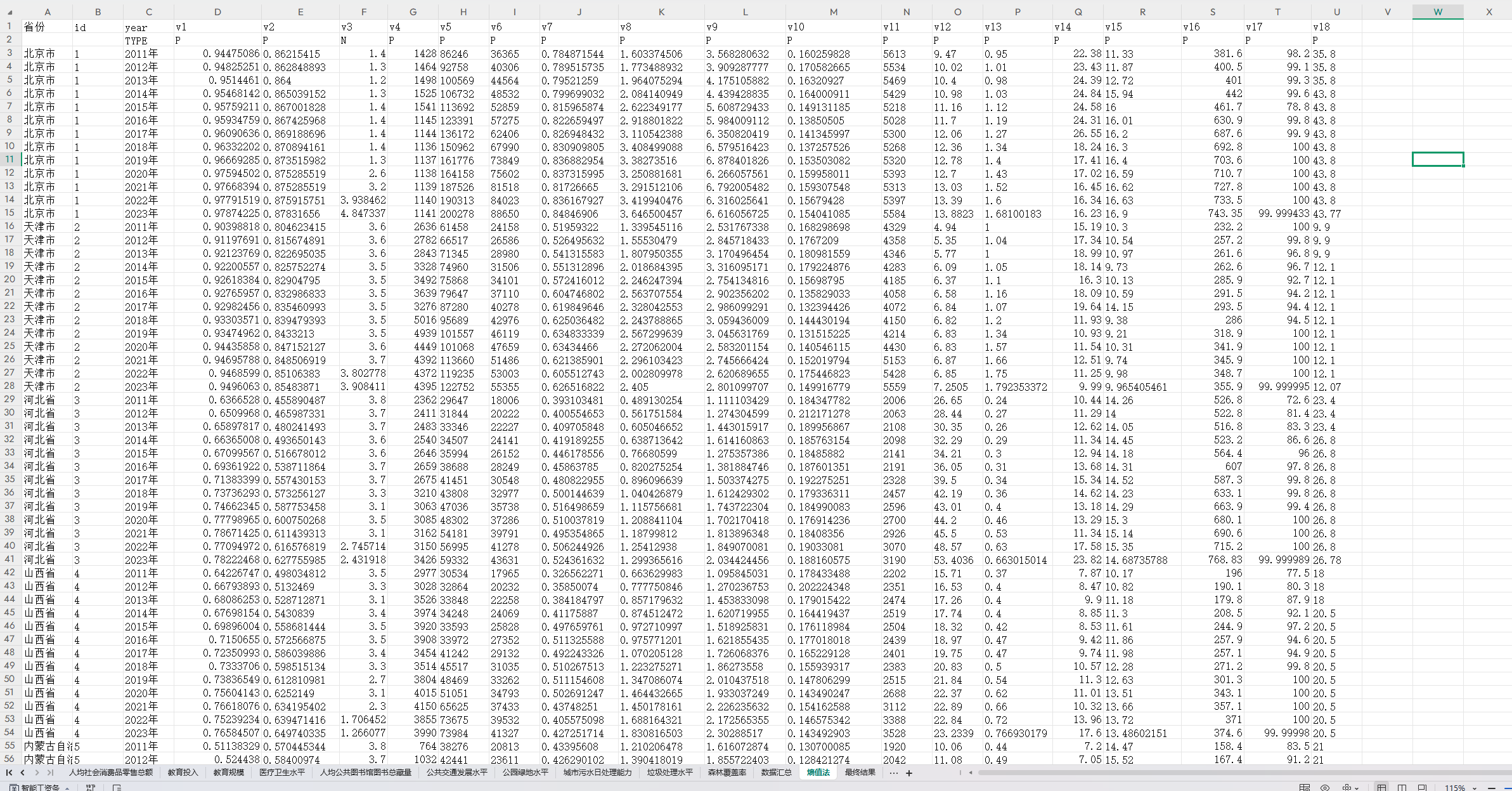This screenshot has height=791, width=1512.
Task: Click the select-all corner triangle
Action: coord(9,12)
